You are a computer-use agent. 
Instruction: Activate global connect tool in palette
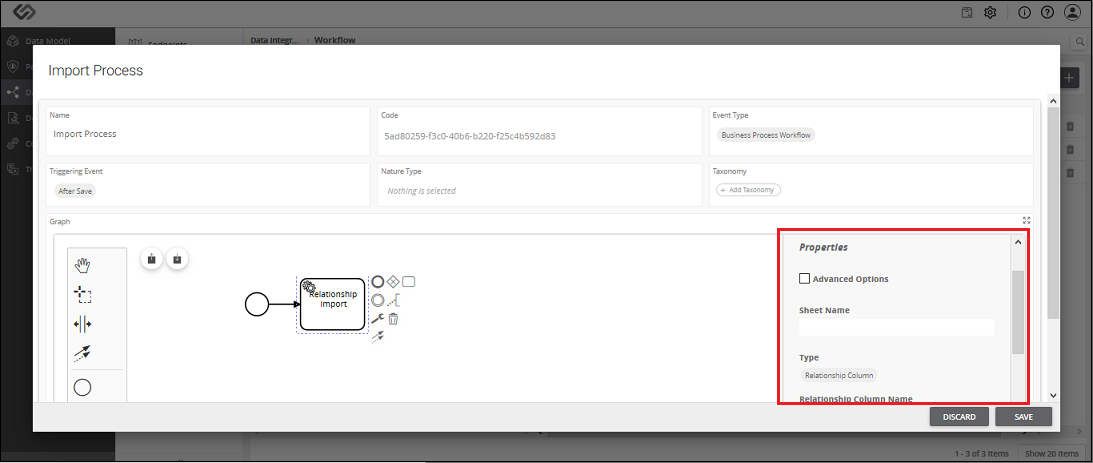click(83, 354)
